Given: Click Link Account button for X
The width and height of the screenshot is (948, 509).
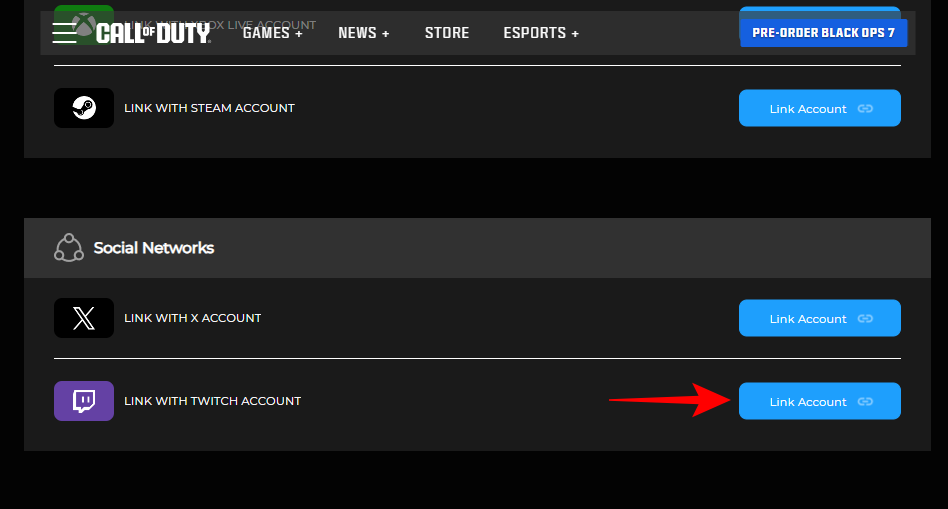Looking at the screenshot, I should [x=819, y=318].
